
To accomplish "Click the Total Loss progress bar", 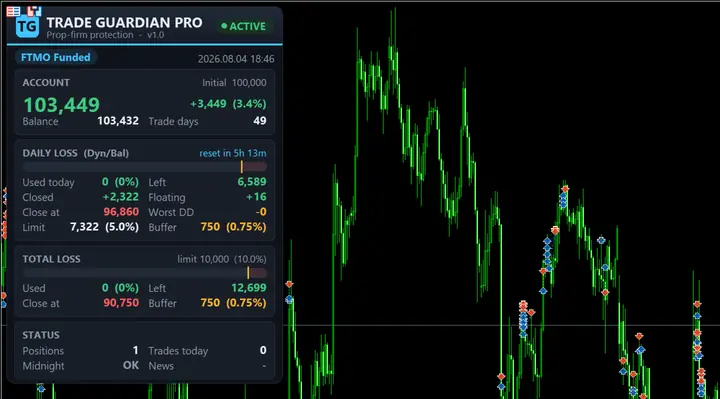I will coord(145,273).
